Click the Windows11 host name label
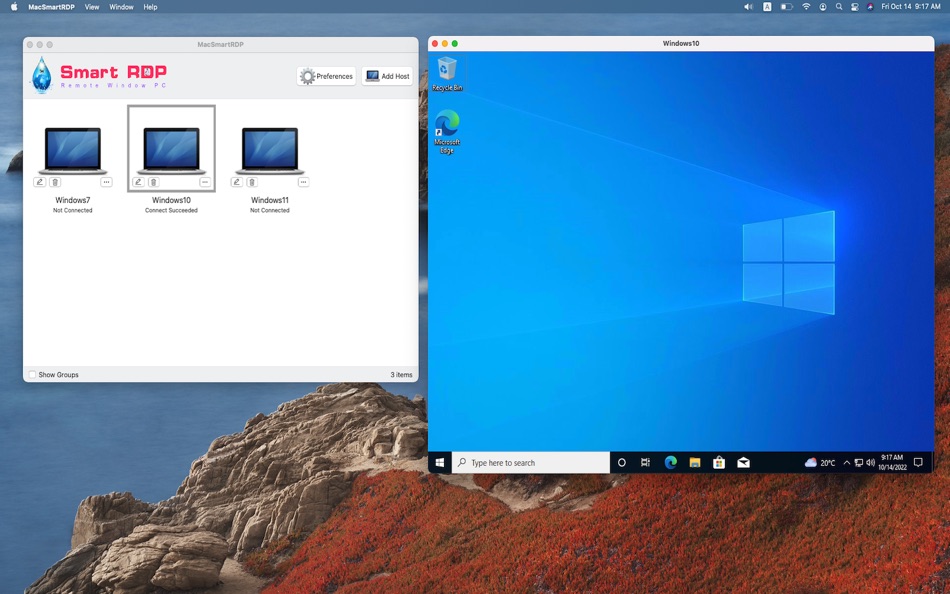950x594 pixels. 270,200
